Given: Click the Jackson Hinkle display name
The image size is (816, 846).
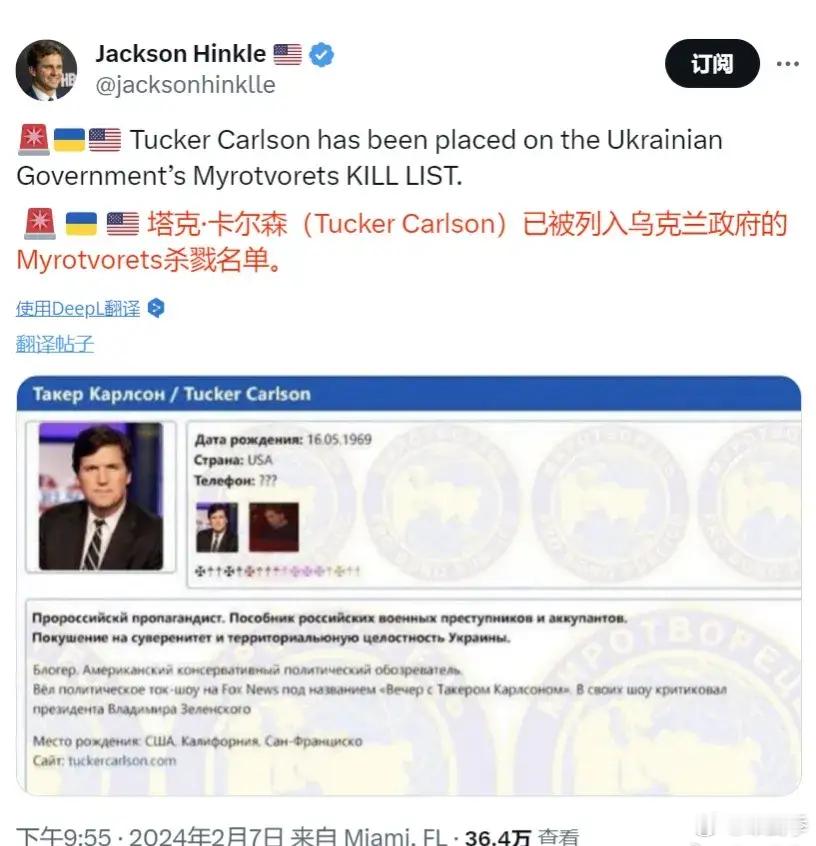Looking at the screenshot, I should pos(181,54).
